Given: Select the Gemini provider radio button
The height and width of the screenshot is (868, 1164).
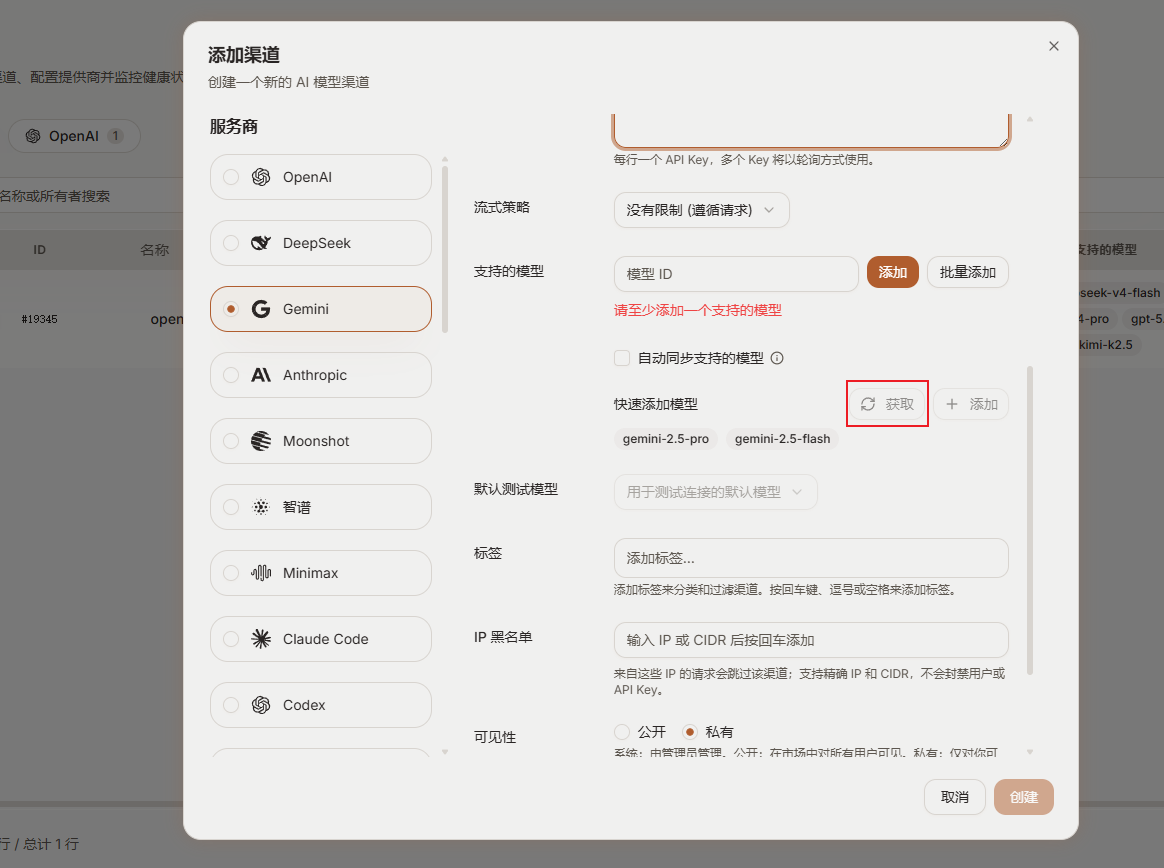Looking at the screenshot, I should (231, 309).
